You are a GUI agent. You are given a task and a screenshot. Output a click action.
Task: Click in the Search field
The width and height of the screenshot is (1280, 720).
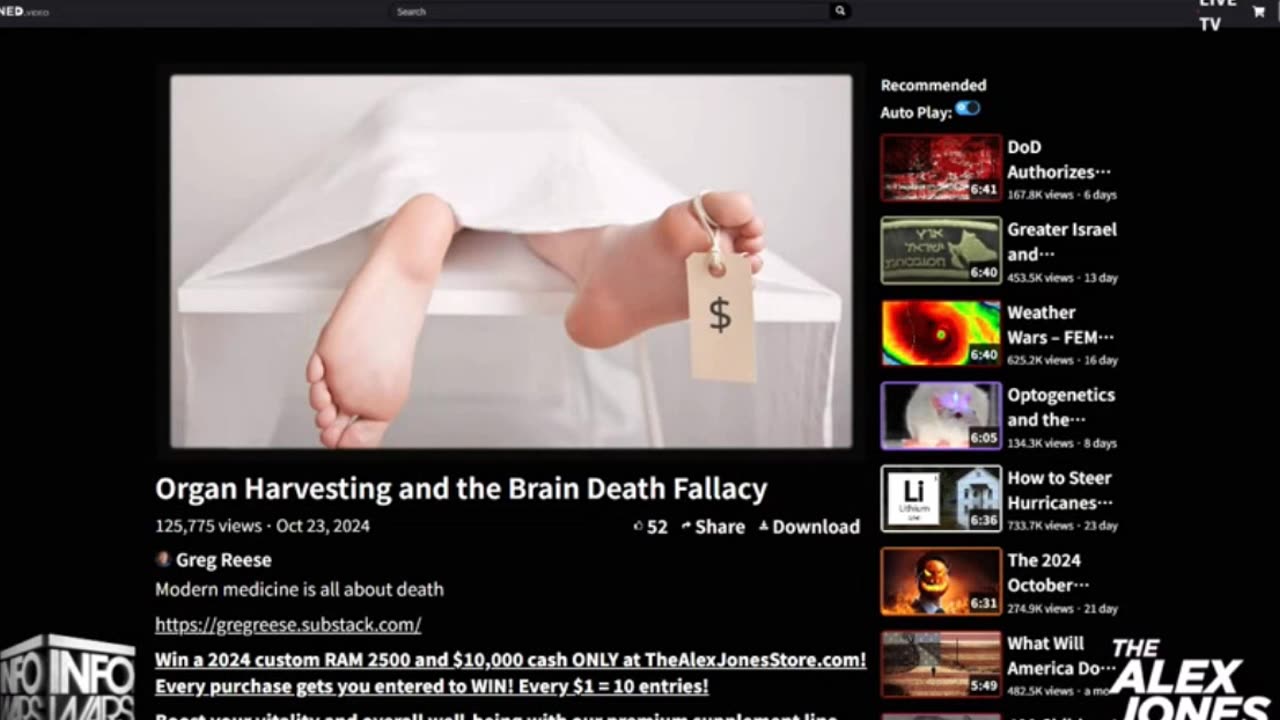610,11
